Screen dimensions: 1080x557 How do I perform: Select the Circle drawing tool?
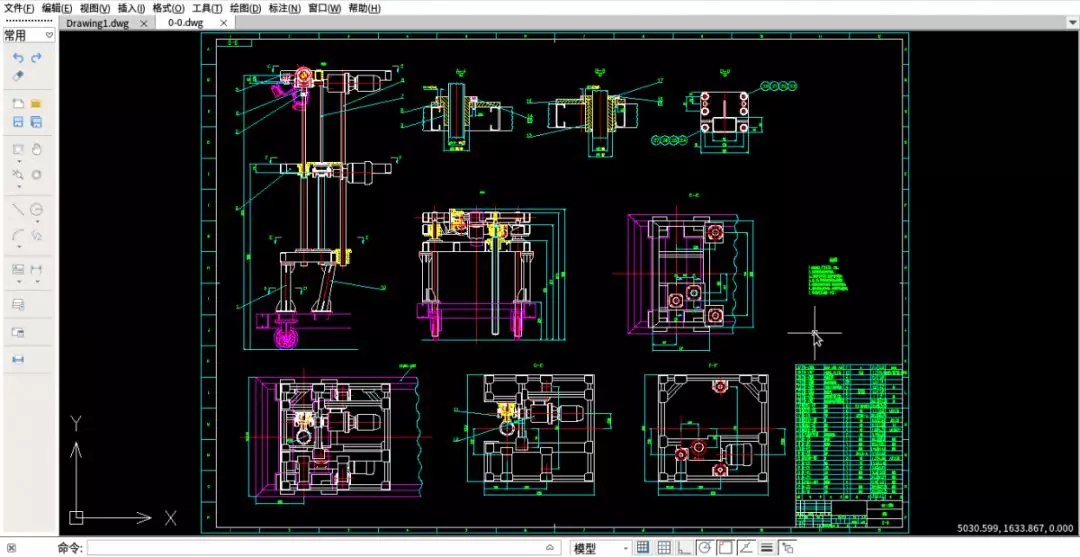[37, 209]
